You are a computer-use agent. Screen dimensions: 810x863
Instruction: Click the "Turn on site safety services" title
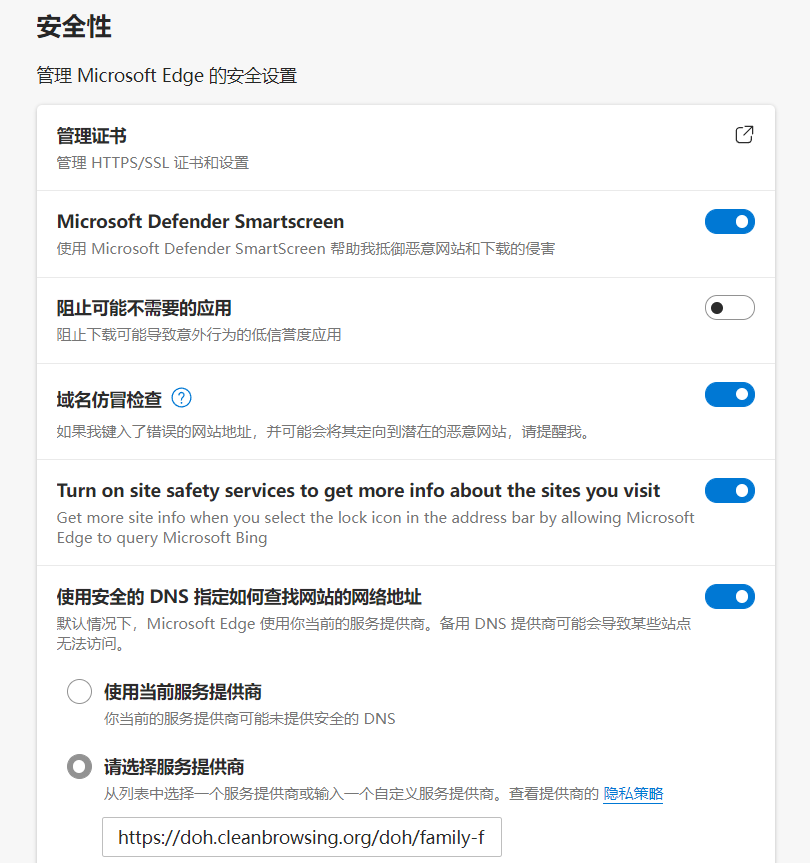point(358,490)
